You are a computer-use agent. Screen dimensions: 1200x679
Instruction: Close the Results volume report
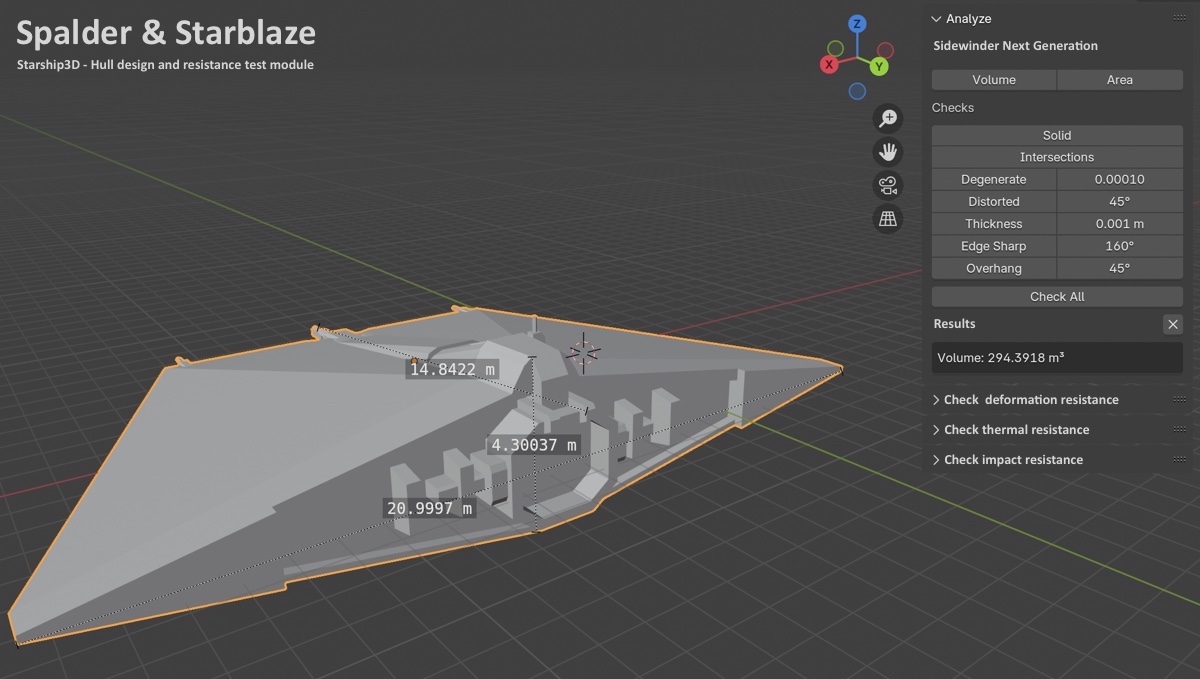coord(1173,324)
